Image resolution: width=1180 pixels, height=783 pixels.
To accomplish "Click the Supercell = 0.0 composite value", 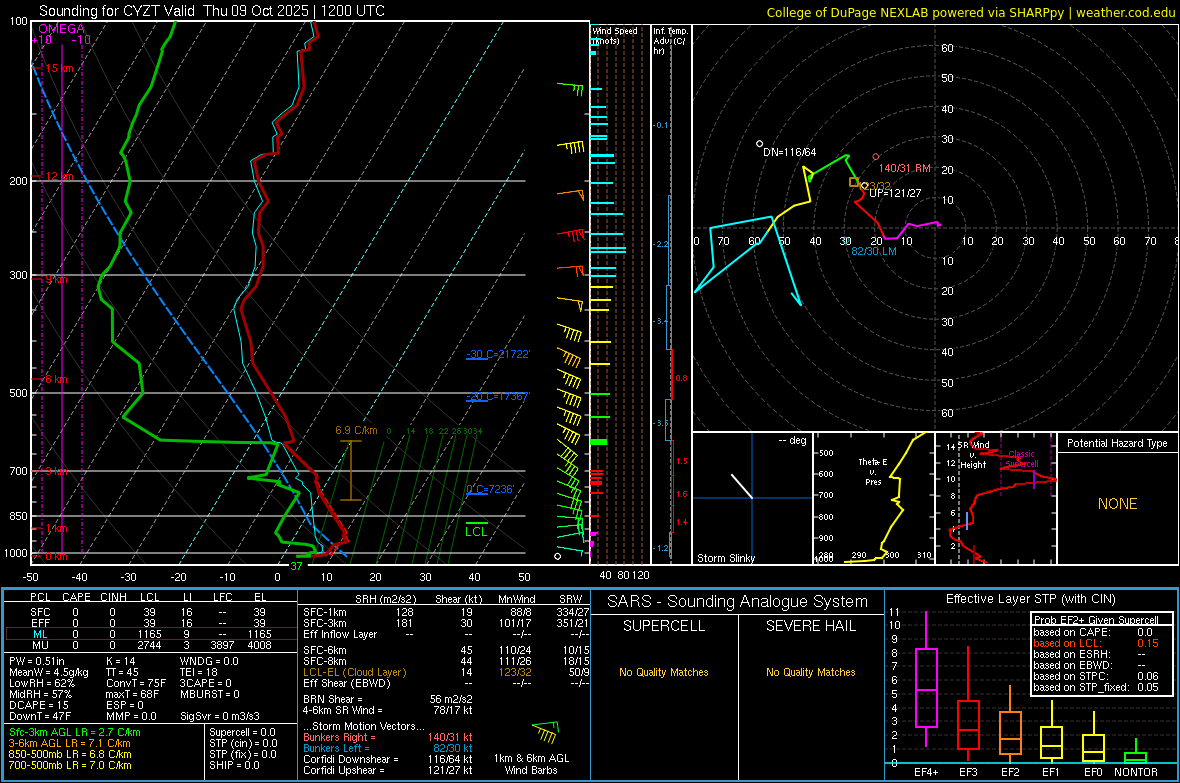I will click(x=242, y=732).
